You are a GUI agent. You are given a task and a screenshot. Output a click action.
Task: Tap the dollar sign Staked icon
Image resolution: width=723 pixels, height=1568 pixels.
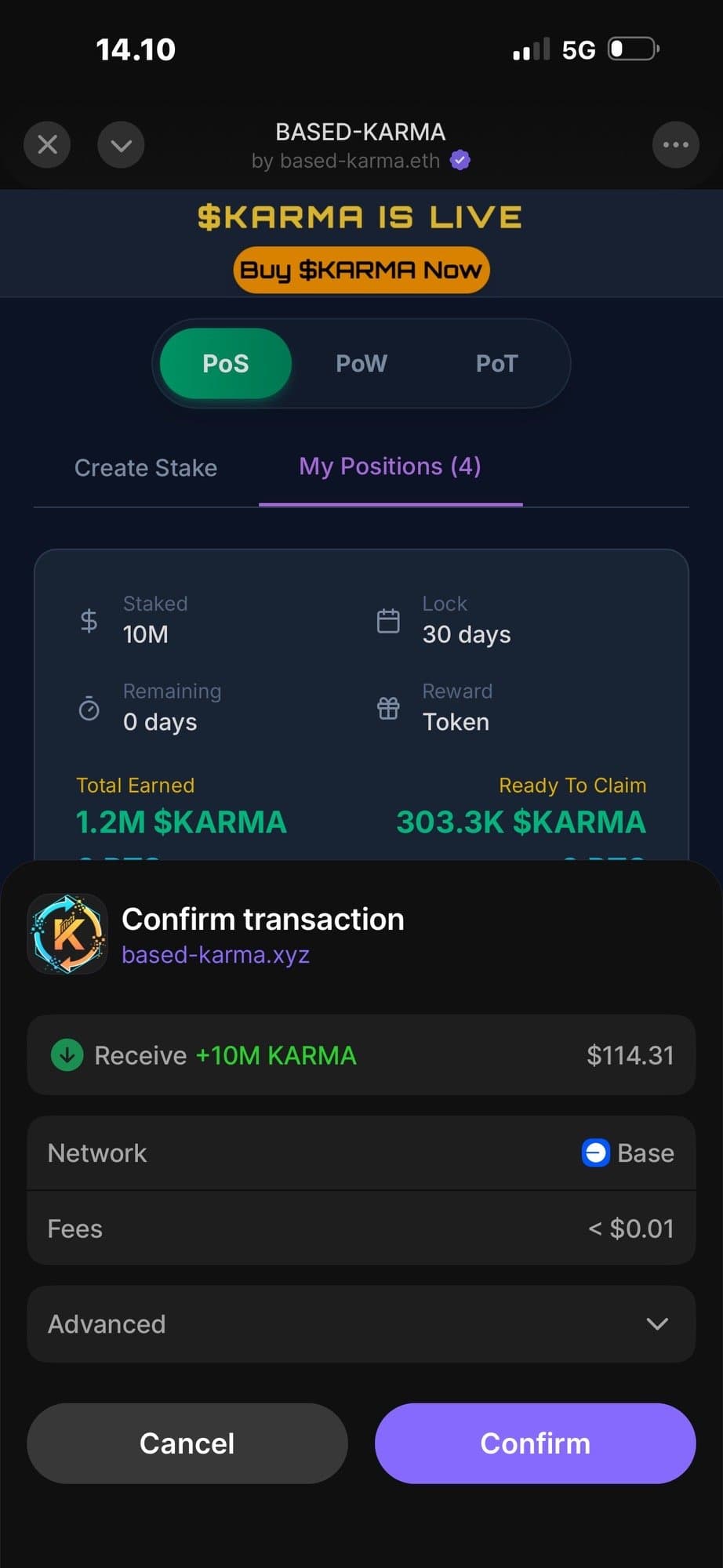[x=89, y=621]
